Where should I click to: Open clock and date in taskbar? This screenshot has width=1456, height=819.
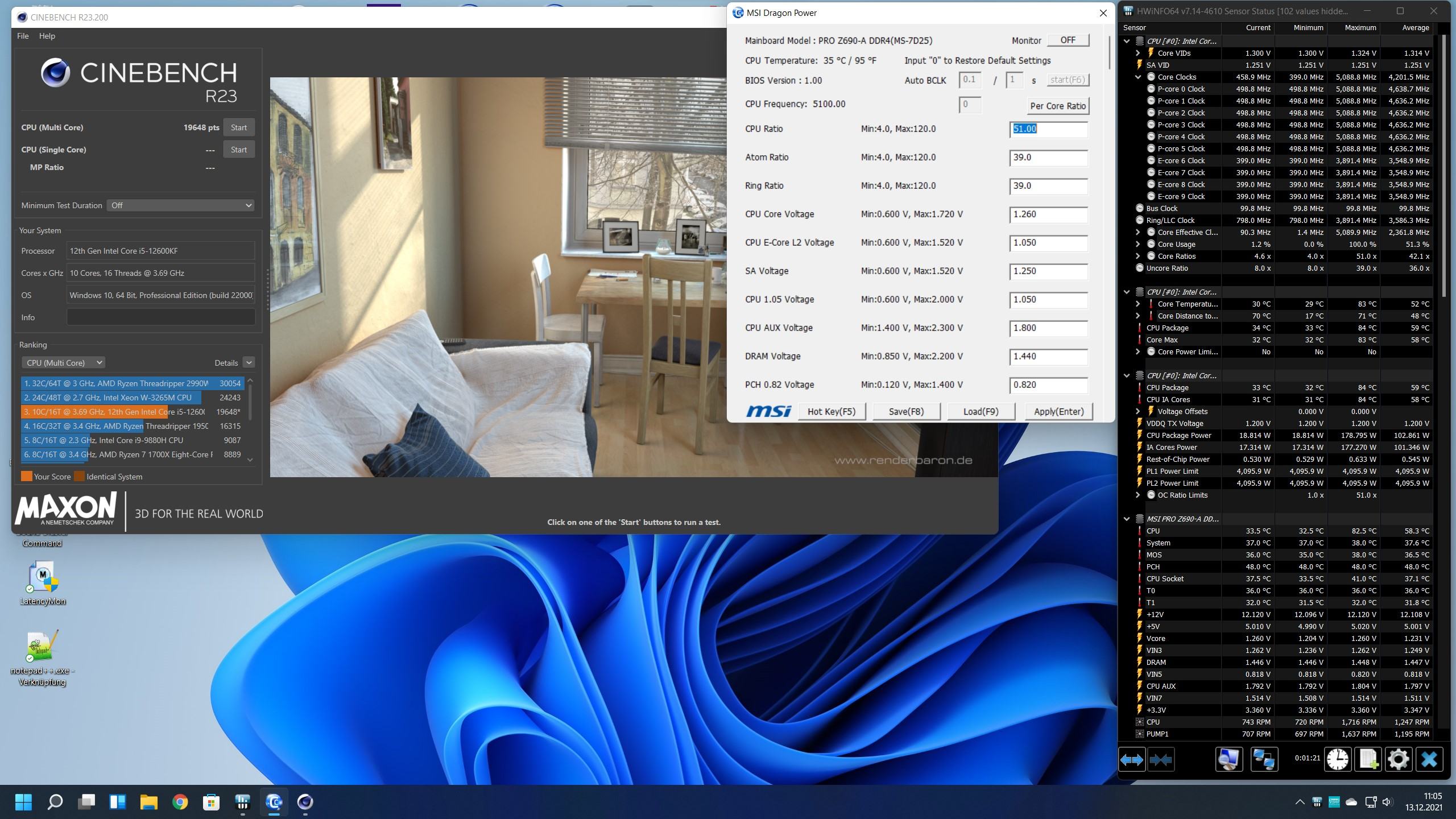coord(1424,802)
